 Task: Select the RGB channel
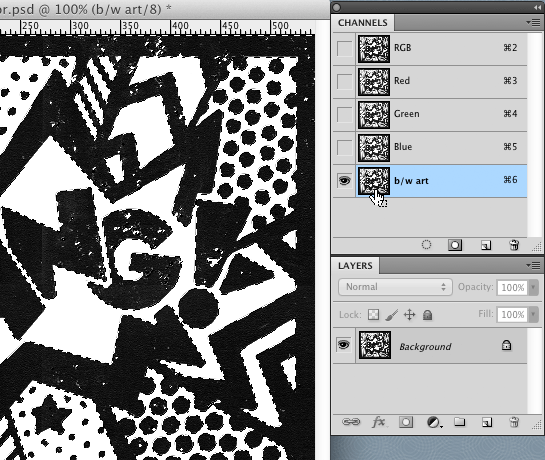pos(442,48)
